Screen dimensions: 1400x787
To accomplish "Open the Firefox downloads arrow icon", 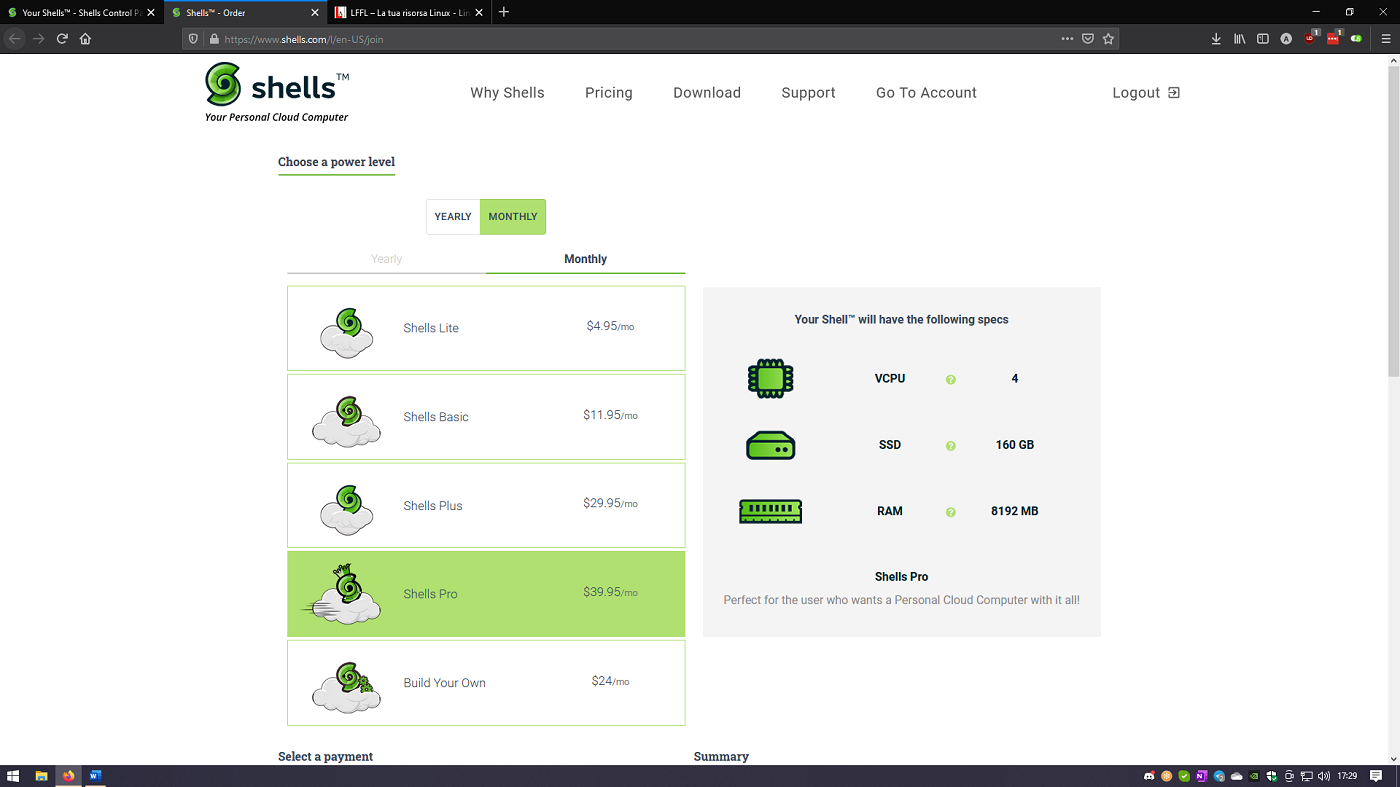I will pyautogui.click(x=1216, y=39).
